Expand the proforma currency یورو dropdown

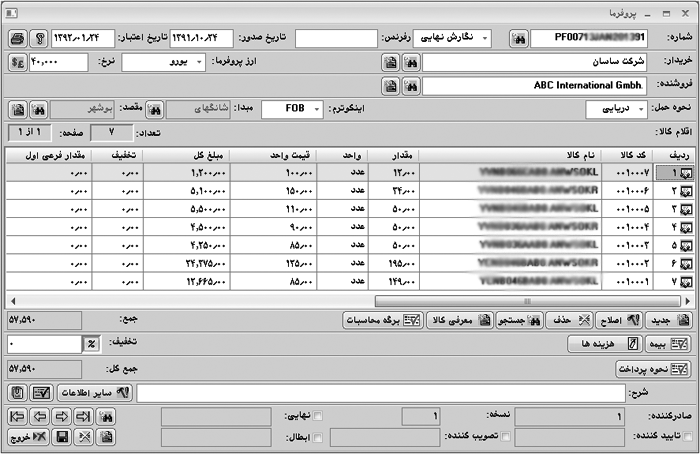(x=201, y=62)
